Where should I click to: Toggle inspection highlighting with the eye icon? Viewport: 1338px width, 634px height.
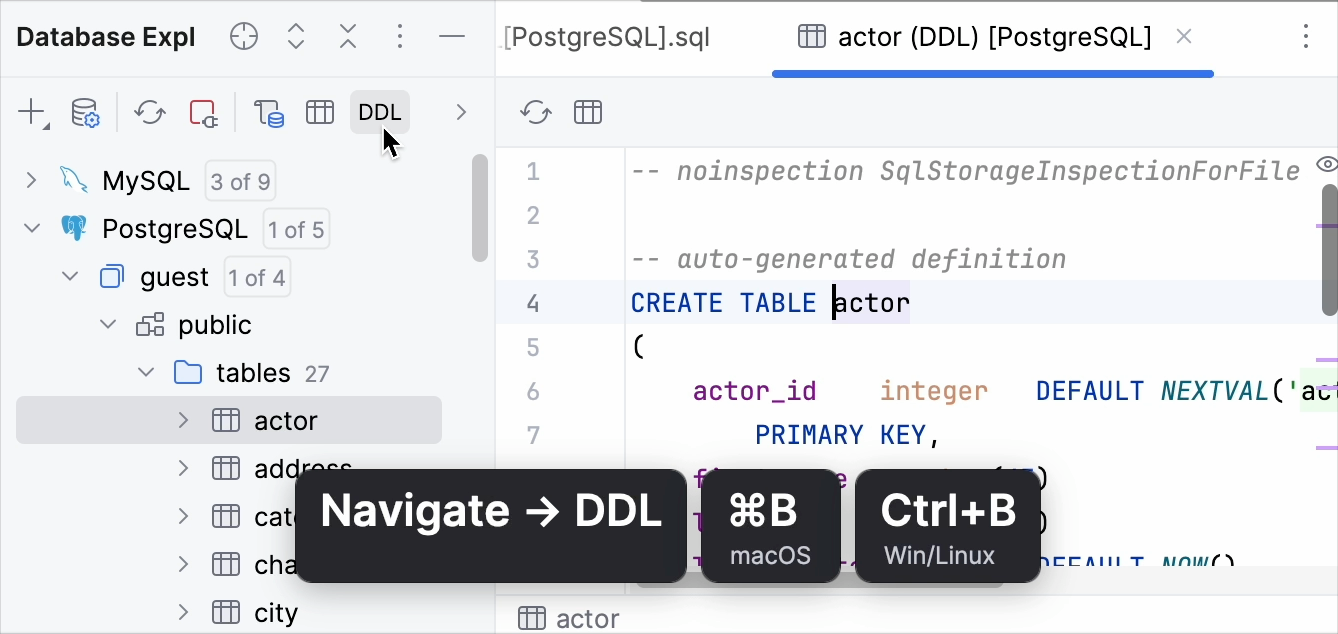click(x=1327, y=163)
